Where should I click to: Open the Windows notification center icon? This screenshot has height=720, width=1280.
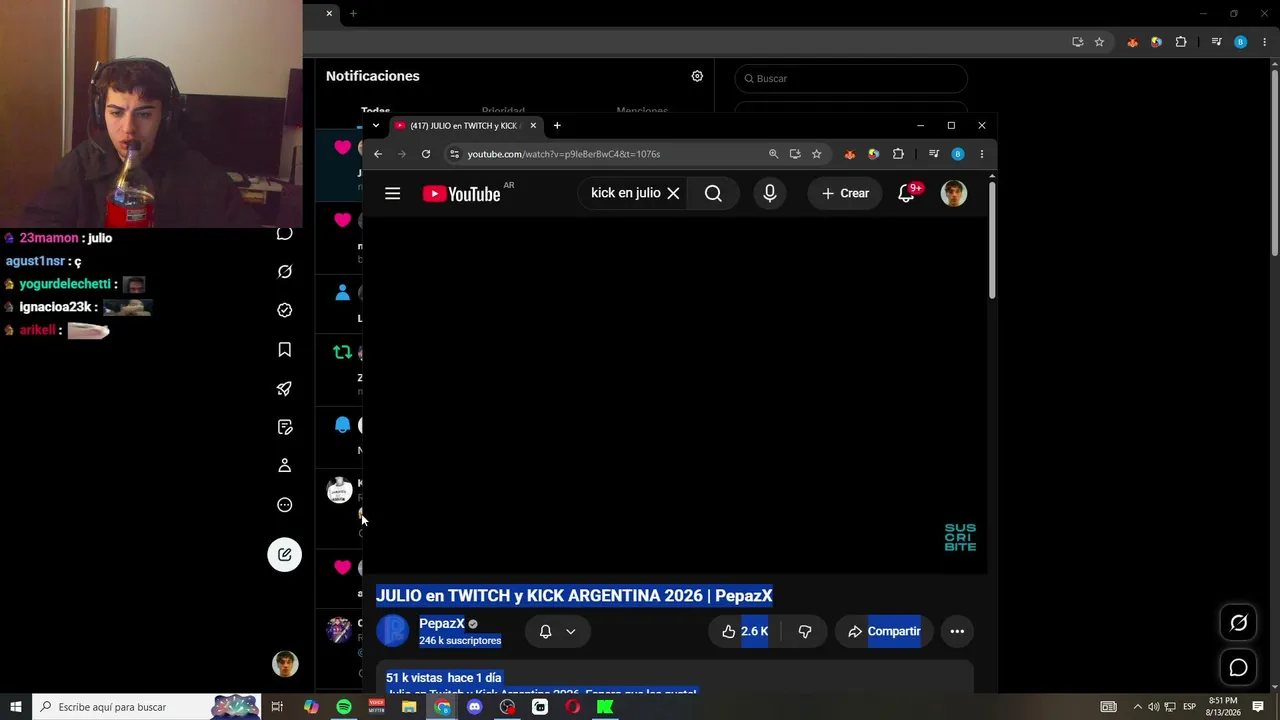pyautogui.click(x=1258, y=707)
